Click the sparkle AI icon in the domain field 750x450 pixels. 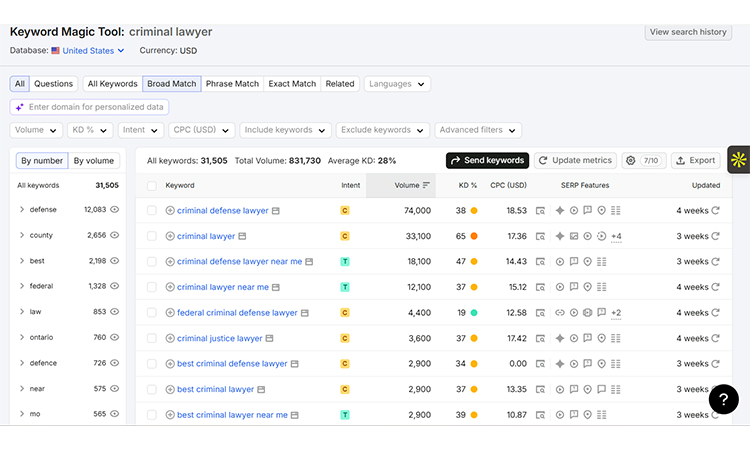(x=19, y=107)
